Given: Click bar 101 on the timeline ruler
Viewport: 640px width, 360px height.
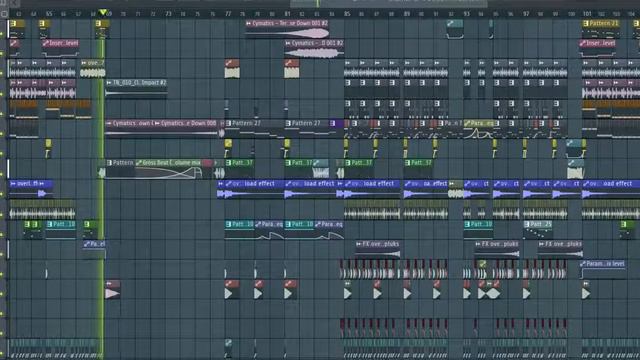Looking at the screenshot, I should [x=587, y=14].
